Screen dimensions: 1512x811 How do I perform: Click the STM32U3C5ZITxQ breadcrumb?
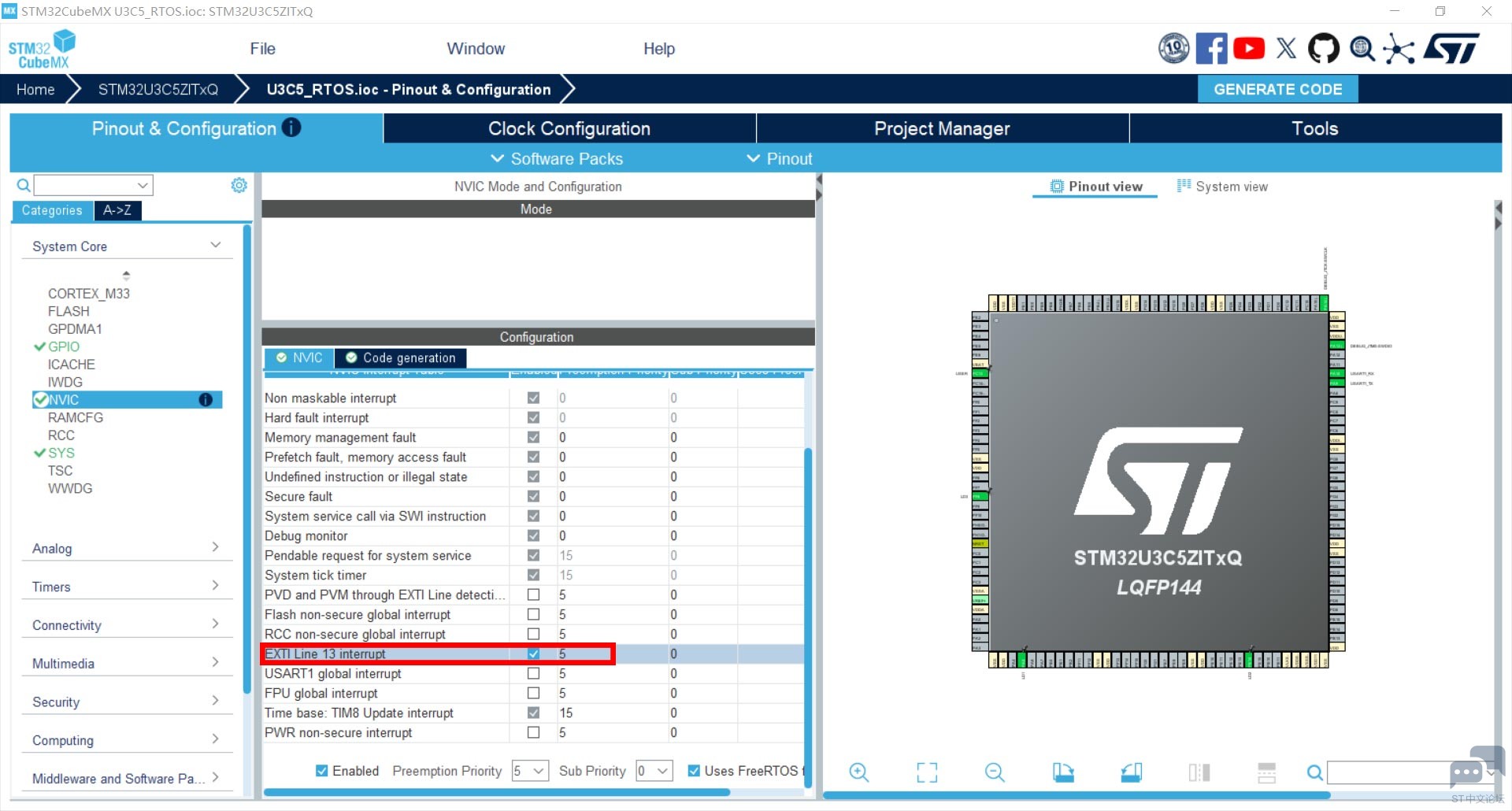[158, 89]
